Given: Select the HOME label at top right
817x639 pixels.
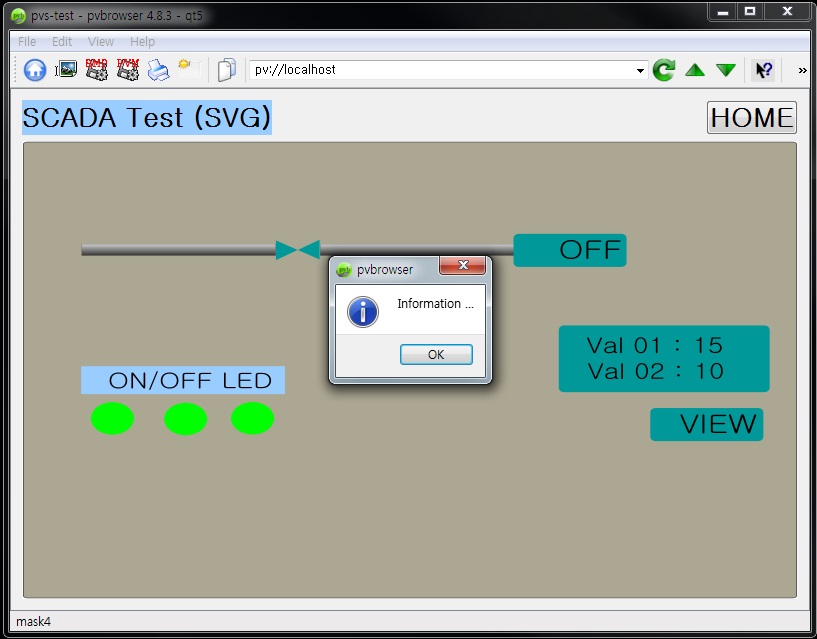Looking at the screenshot, I should pos(751,118).
